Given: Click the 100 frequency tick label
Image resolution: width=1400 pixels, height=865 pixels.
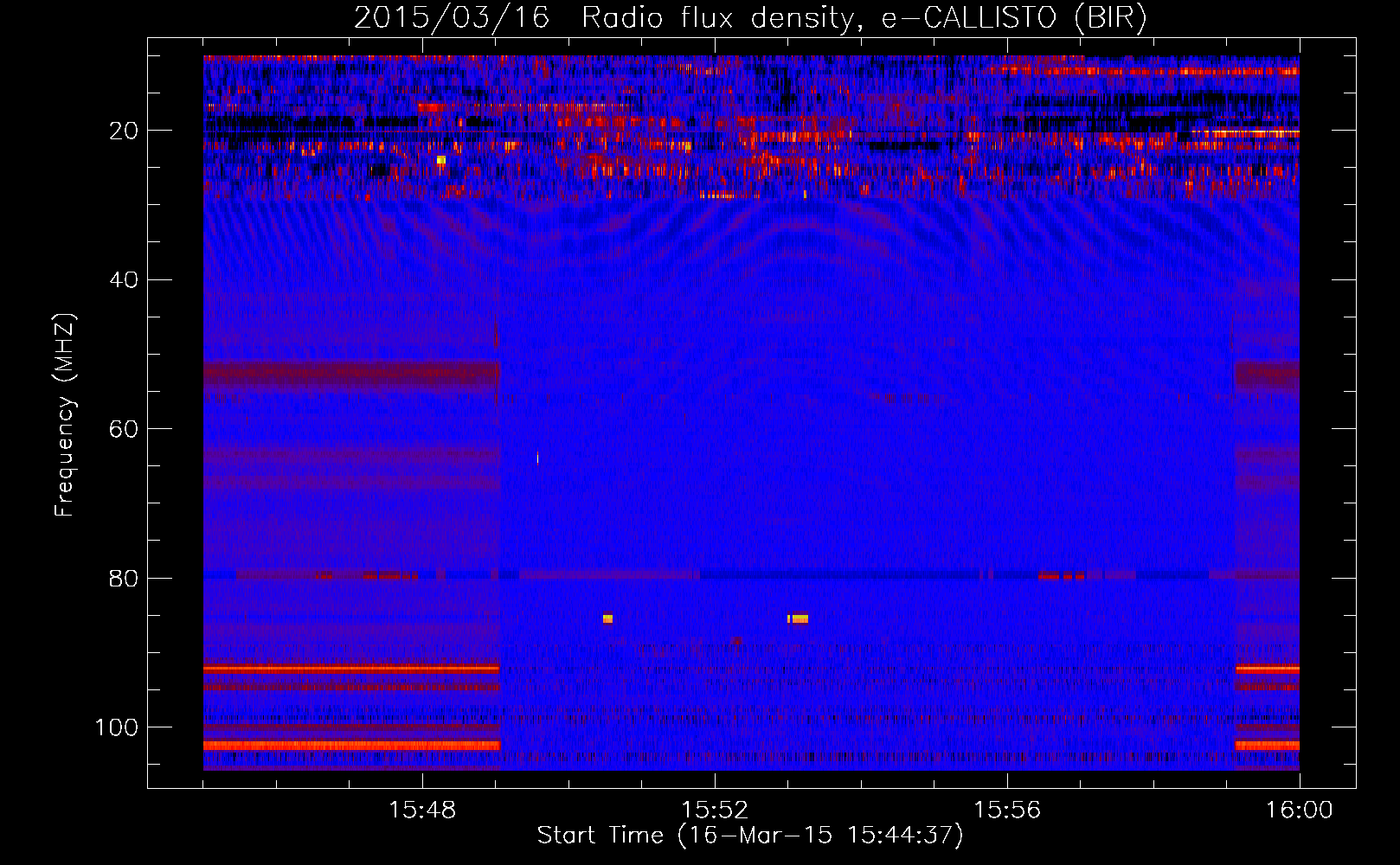Looking at the screenshot, I should [x=117, y=727].
